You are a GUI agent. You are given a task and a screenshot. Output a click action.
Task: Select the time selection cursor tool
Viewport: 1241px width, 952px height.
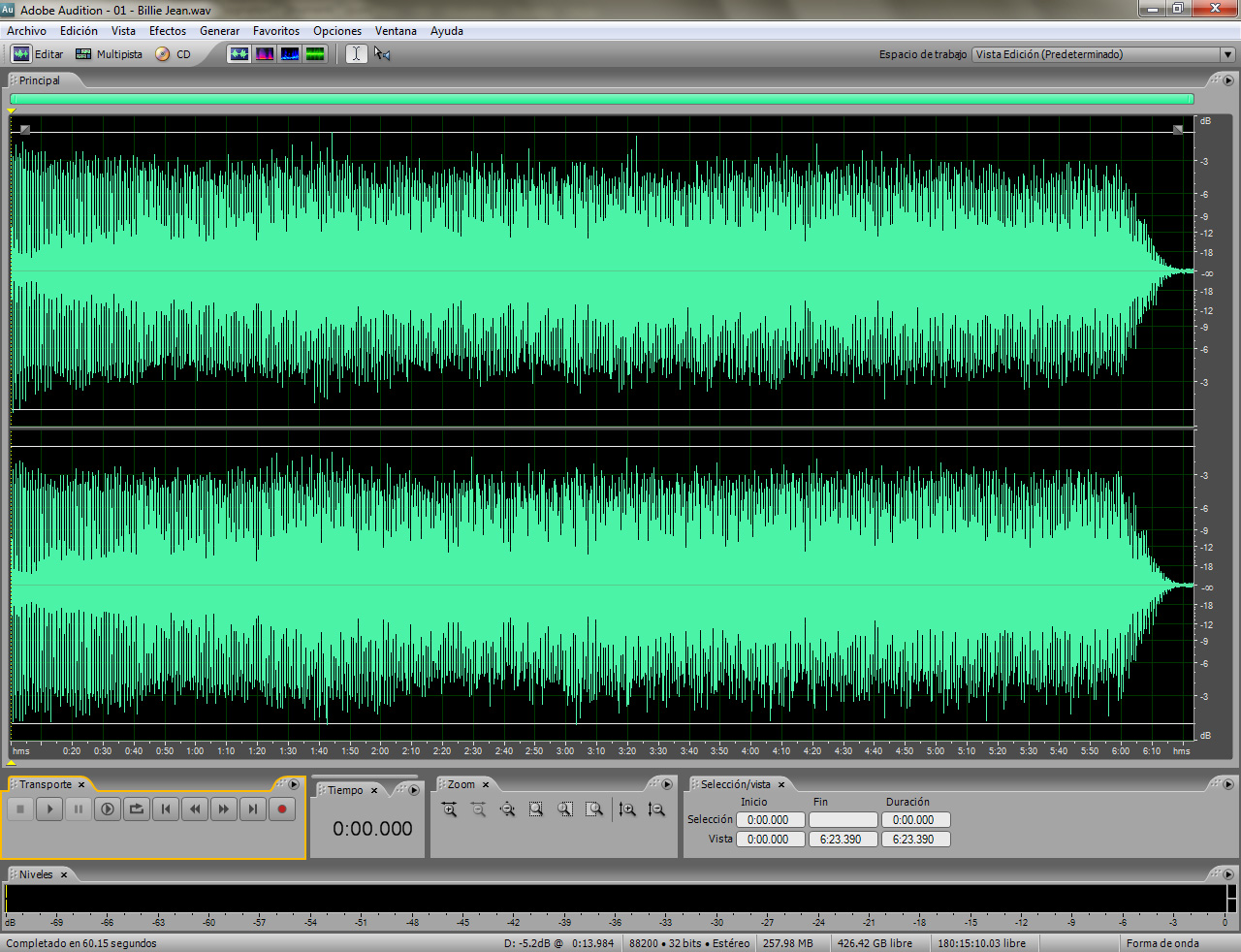click(356, 54)
